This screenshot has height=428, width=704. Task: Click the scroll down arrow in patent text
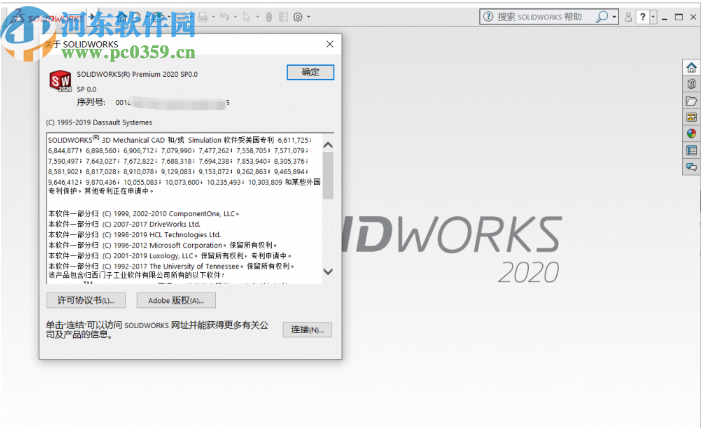(x=328, y=272)
